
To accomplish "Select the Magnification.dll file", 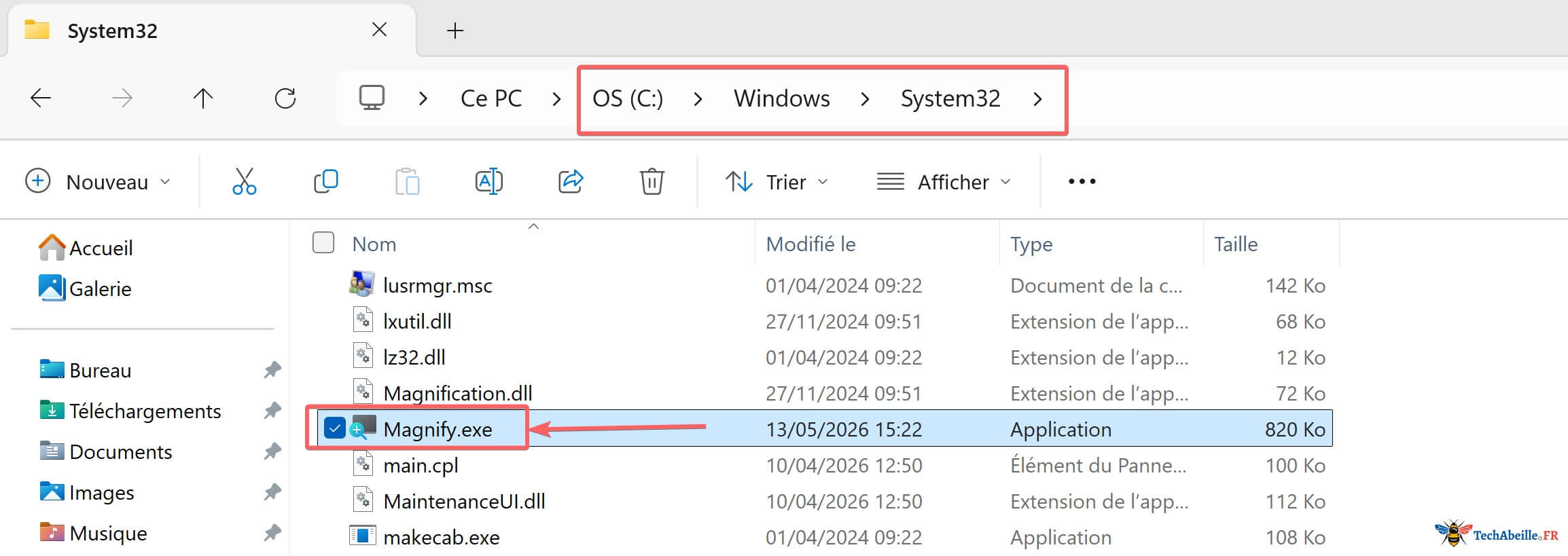I will coord(457,393).
